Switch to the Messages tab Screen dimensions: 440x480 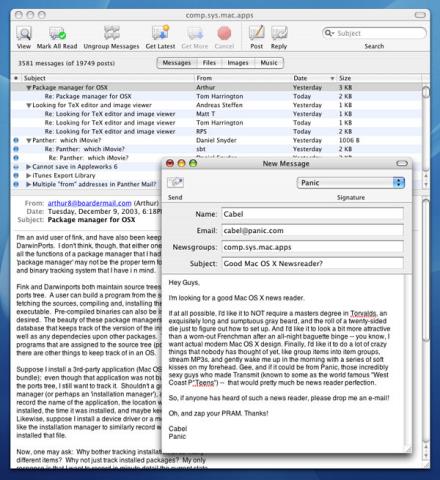(x=177, y=63)
